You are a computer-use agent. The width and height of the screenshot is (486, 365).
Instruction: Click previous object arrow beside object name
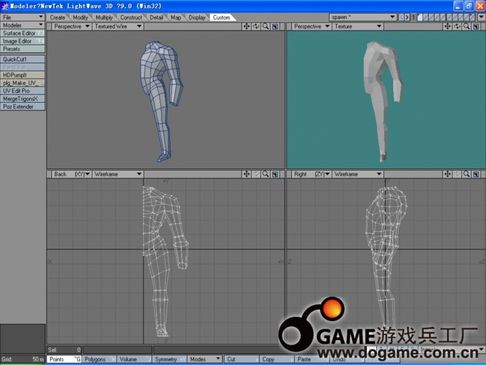point(401,17)
